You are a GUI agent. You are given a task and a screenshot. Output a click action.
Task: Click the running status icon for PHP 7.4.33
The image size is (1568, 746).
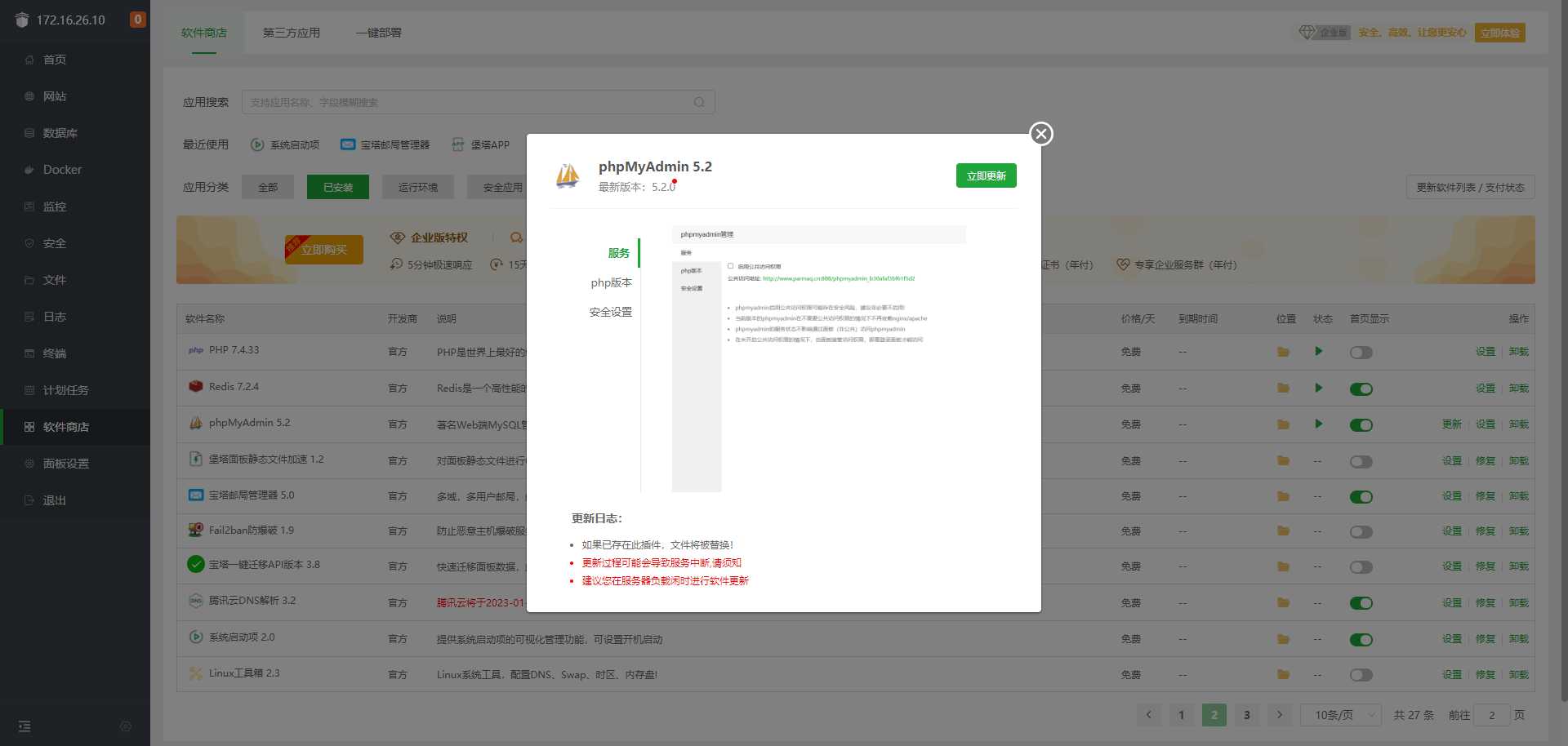click(x=1318, y=352)
